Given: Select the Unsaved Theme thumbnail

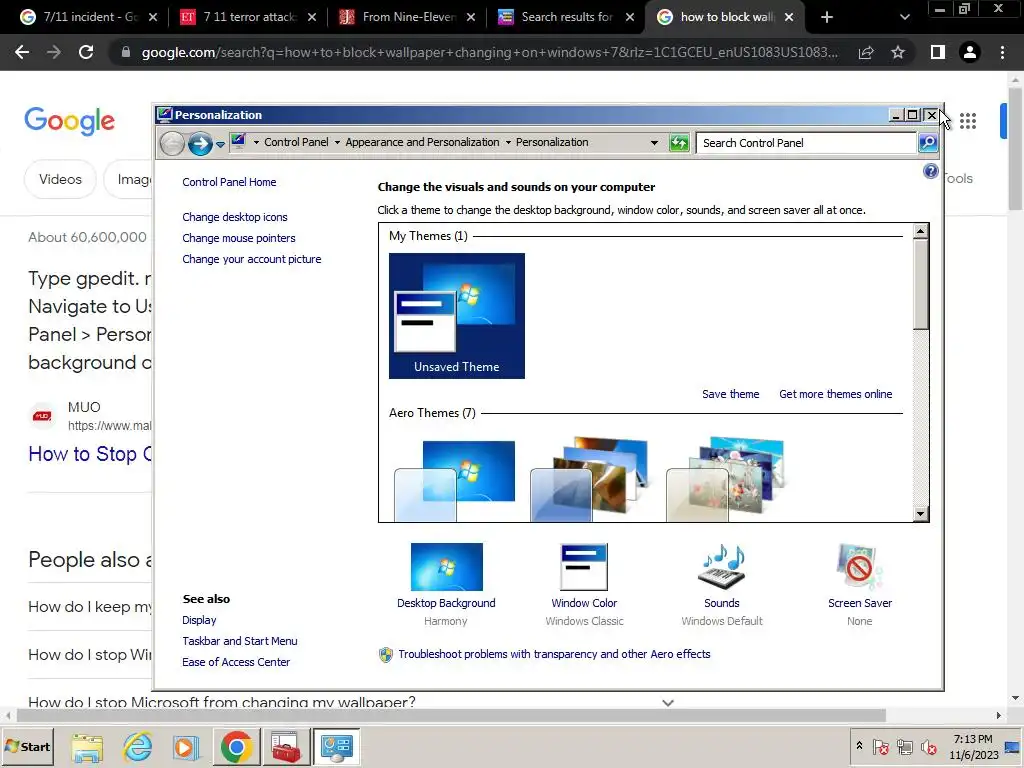Looking at the screenshot, I should (456, 316).
